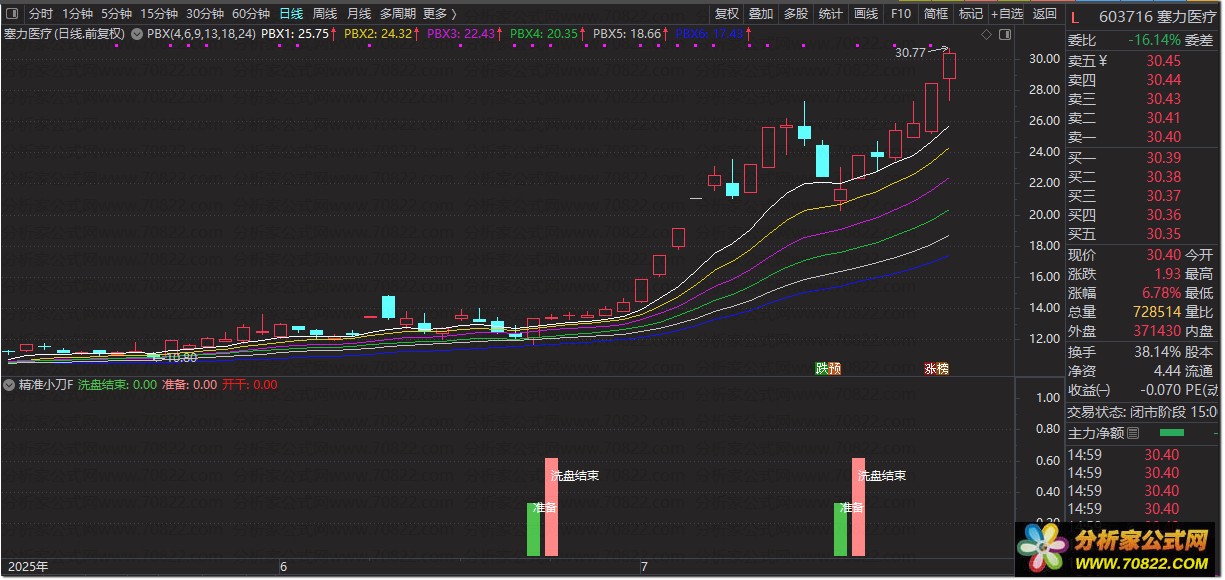
Task: Open the 主力净额 list icon
Action: coord(1133,433)
